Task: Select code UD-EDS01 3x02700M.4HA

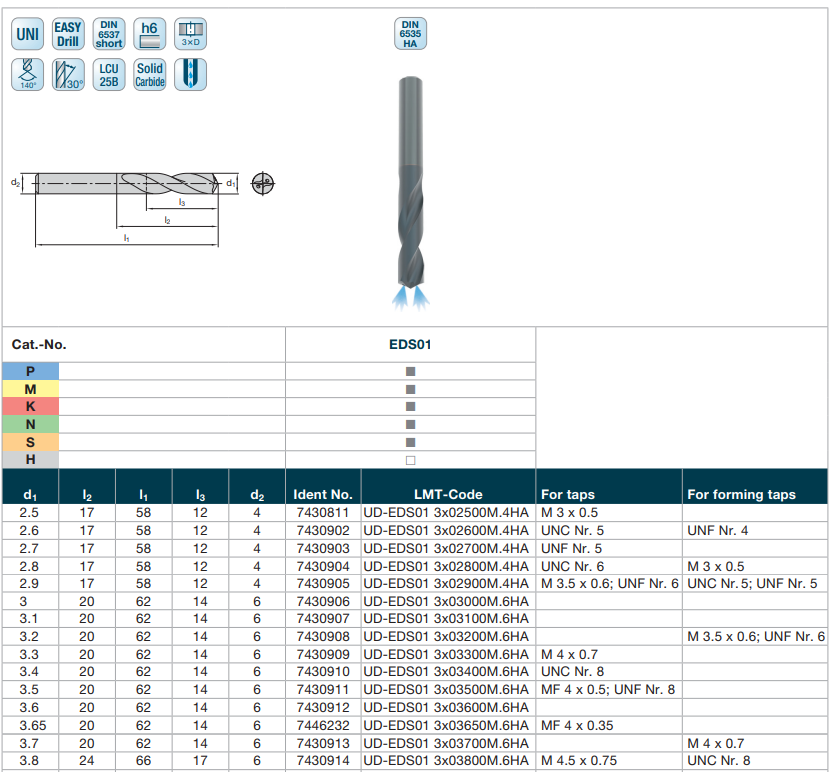Action: 446,548
